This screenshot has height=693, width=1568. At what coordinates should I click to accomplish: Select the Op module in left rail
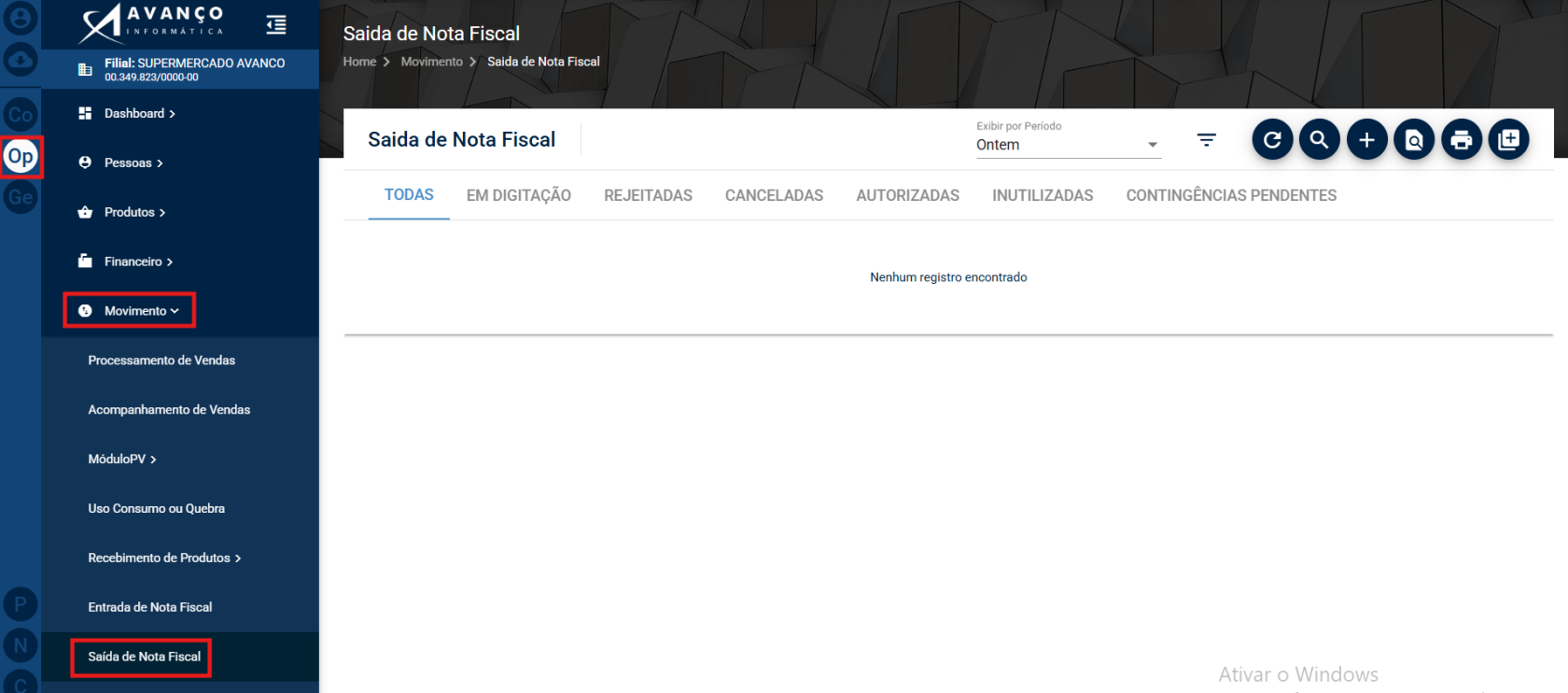(21, 156)
